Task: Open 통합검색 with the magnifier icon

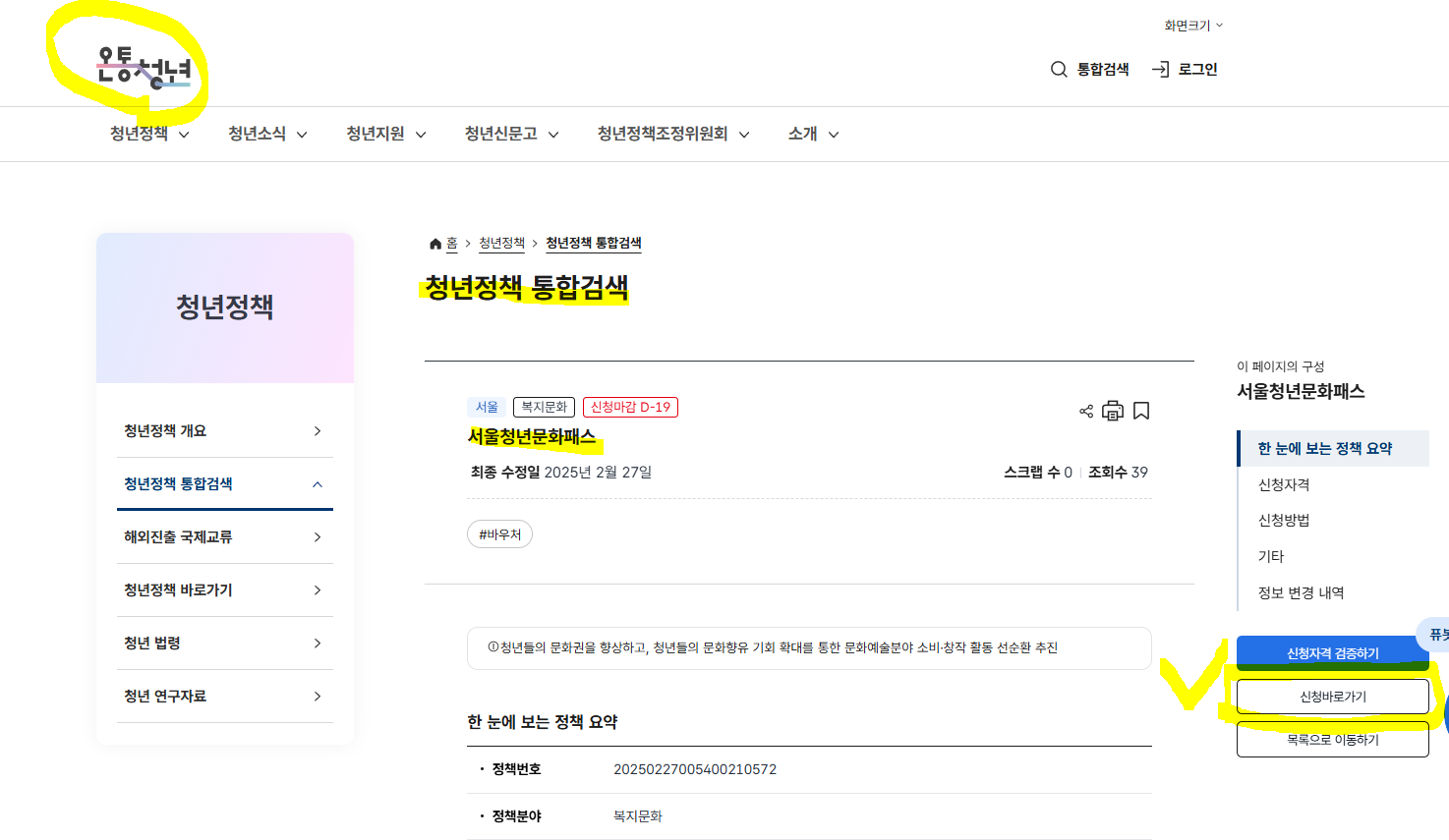Action: tap(1058, 69)
